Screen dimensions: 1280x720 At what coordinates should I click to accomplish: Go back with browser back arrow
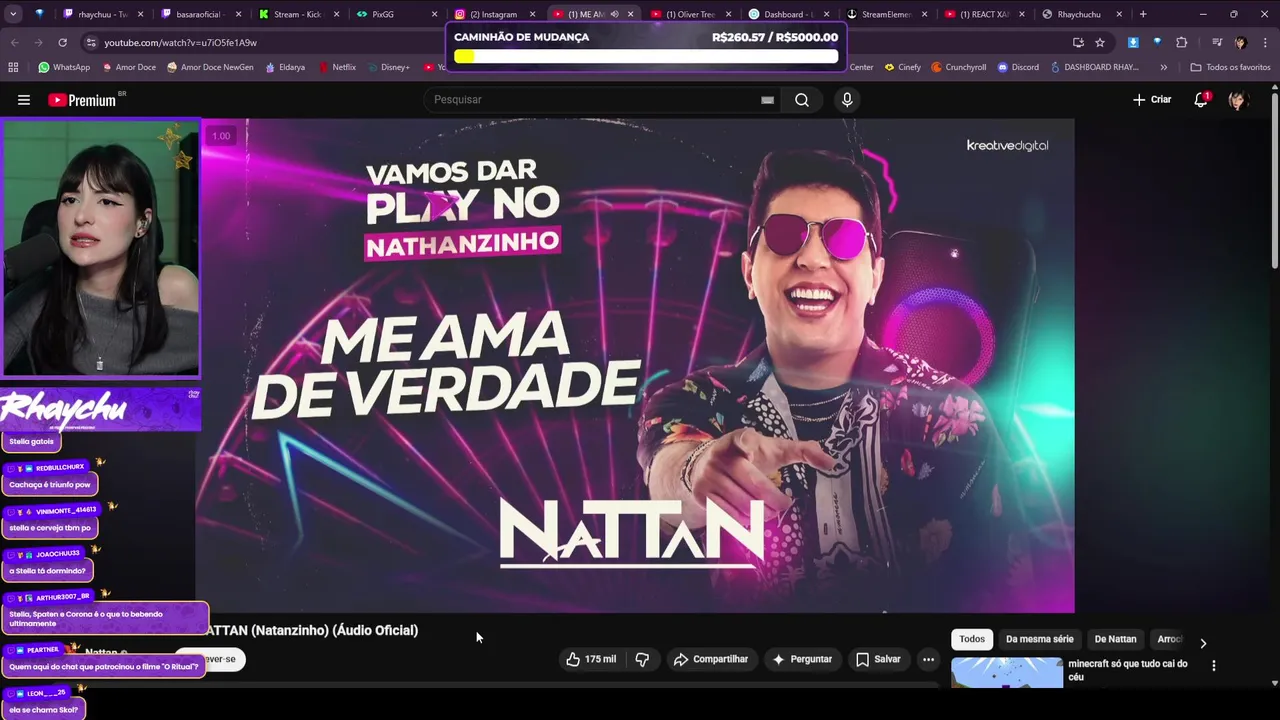click(x=14, y=42)
